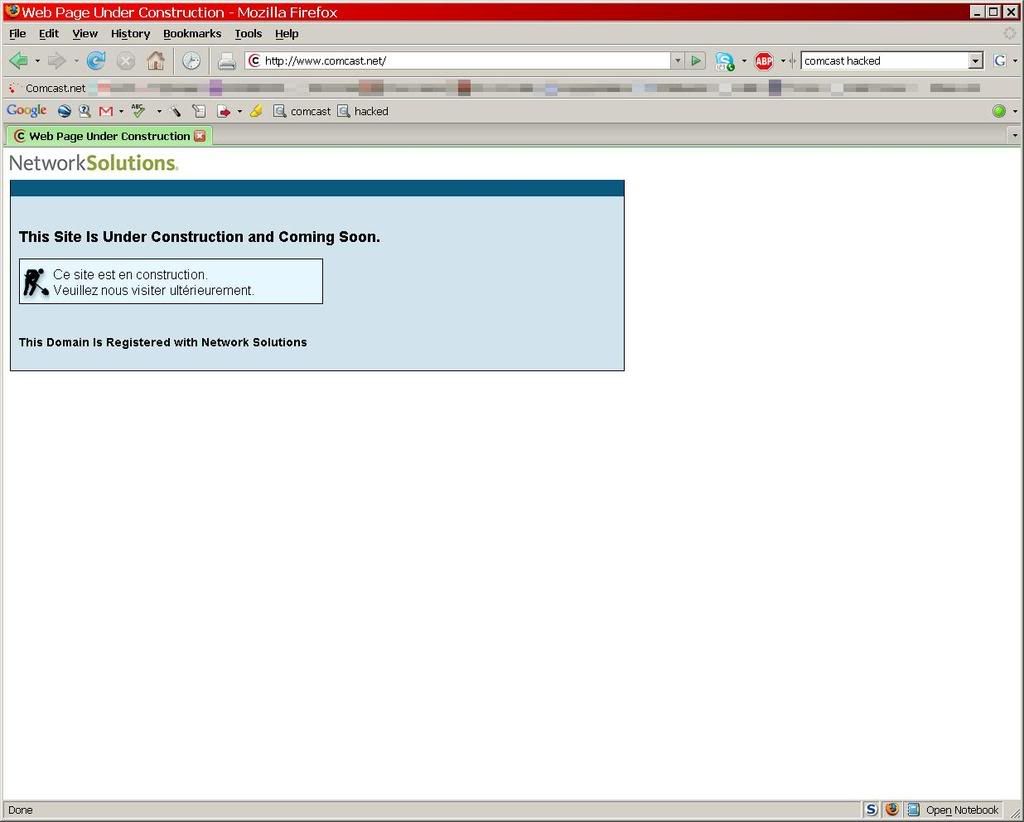The height and width of the screenshot is (822, 1024).
Task: Click the digging worker construction icon
Action: pyautogui.click(x=35, y=282)
